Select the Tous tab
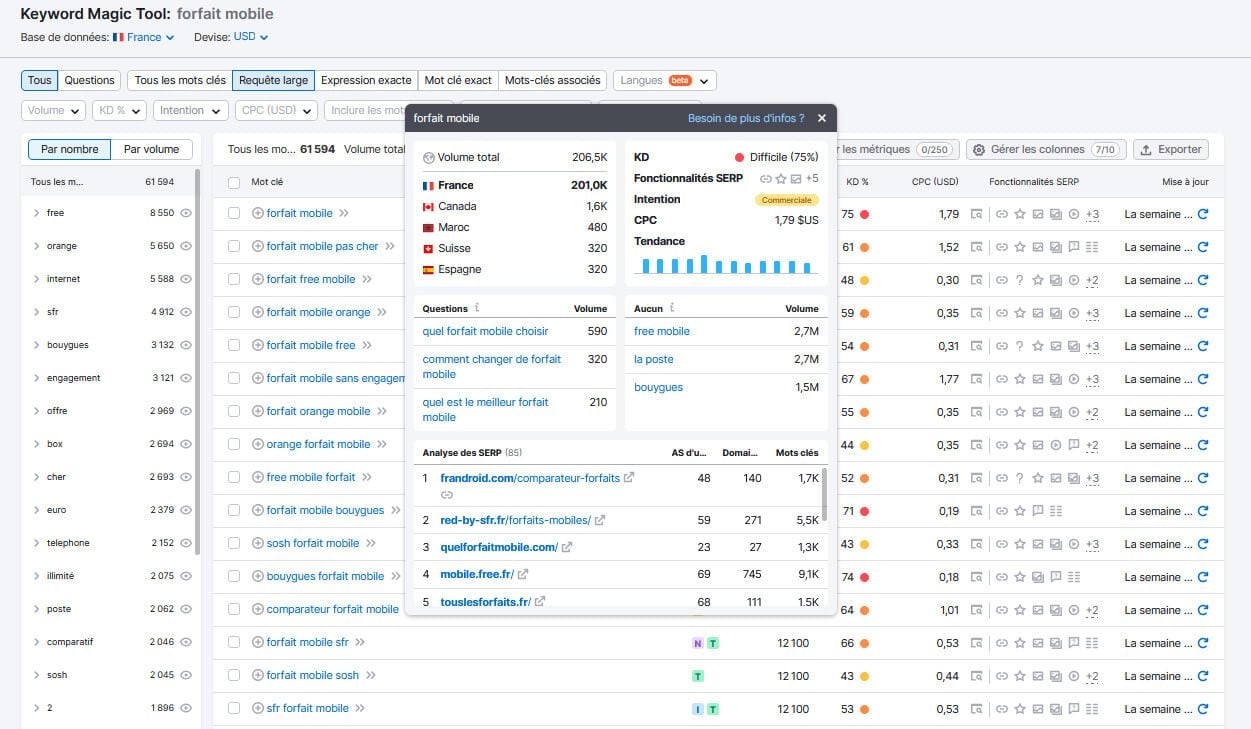This screenshot has width=1251, height=729. tap(39, 80)
